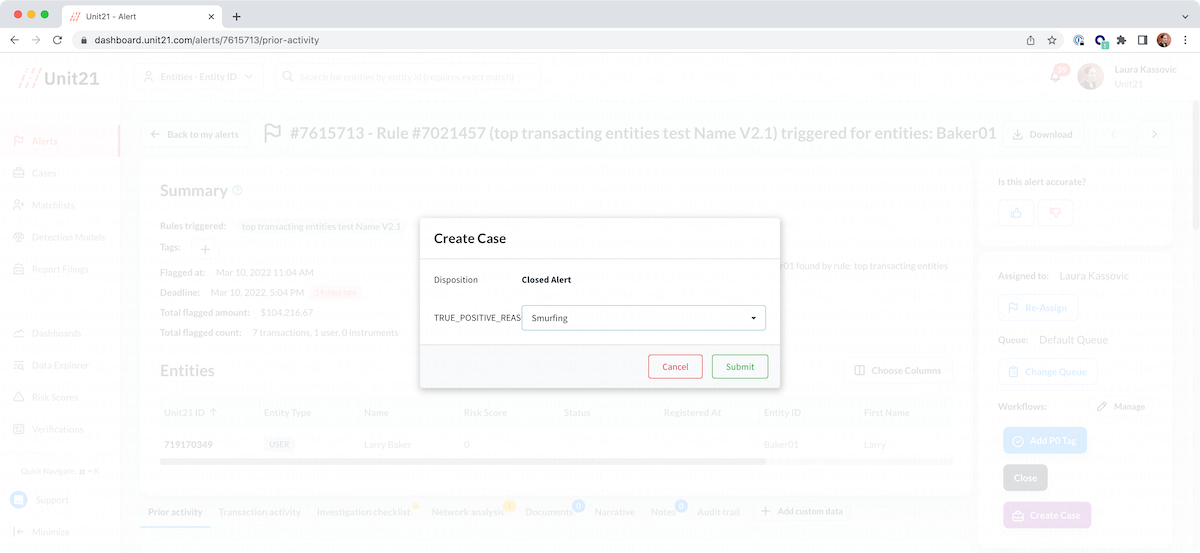Switch to Narrative tab

click(x=614, y=512)
